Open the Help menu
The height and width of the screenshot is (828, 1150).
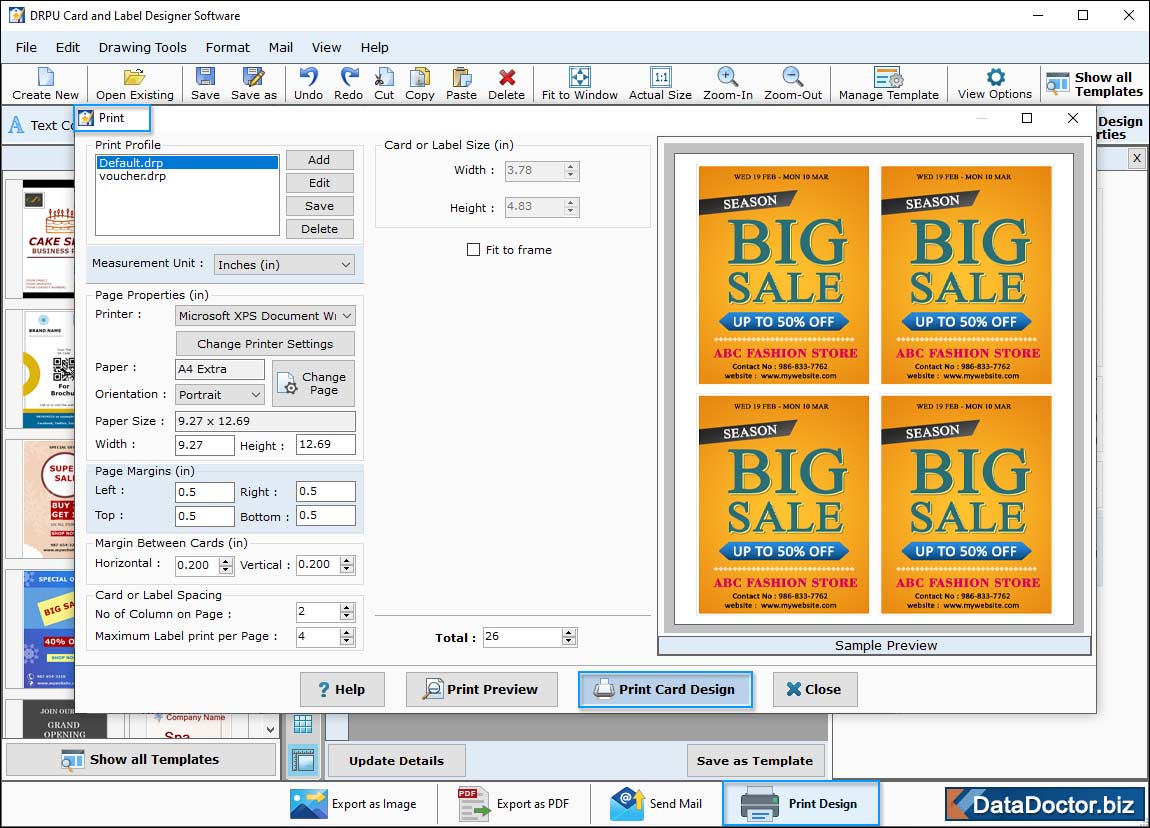click(x=374, y=48)
